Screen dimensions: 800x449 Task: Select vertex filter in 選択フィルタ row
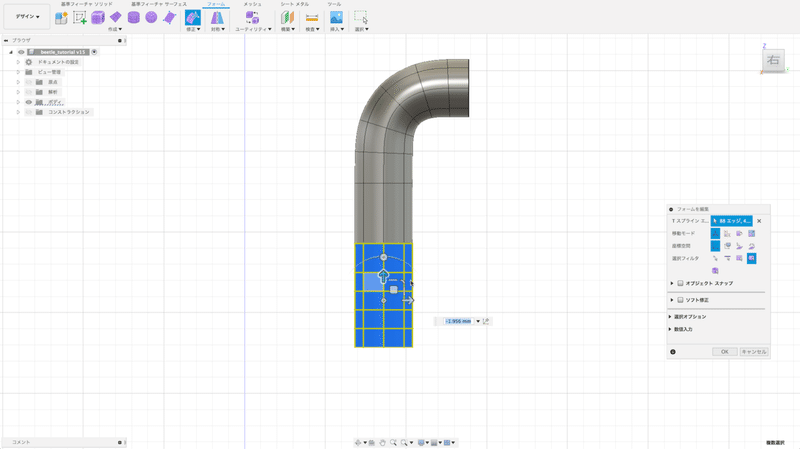(715, 259)
